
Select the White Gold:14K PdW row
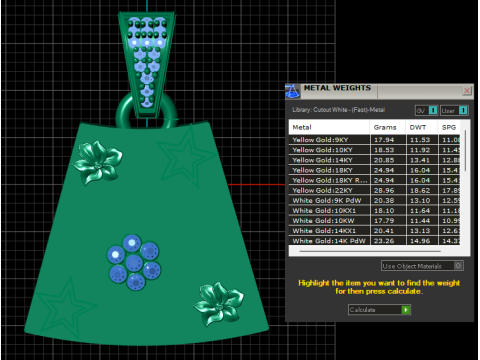[x=374, y=241]
